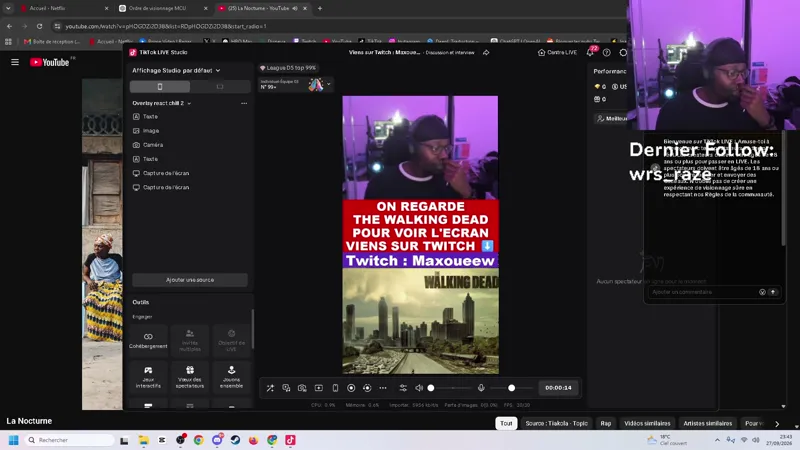Click the record circle icon in bottom toolbar

351,388
